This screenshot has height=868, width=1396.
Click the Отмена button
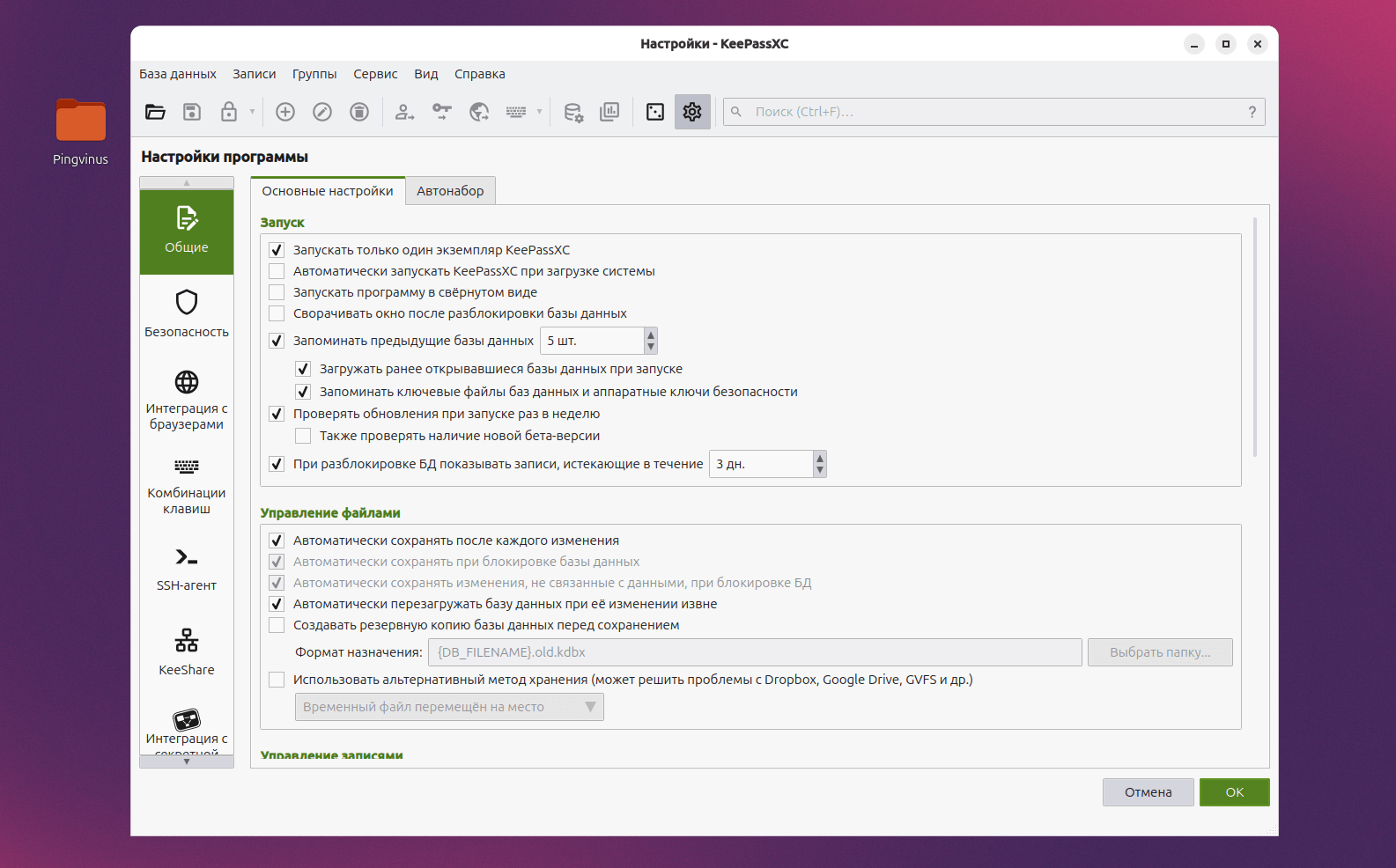pos(1149,792)
